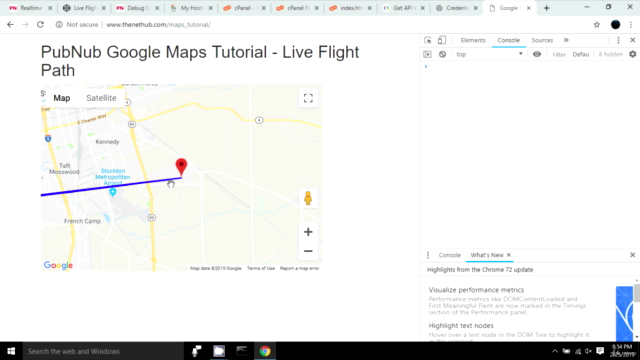This screenshot has height=360, width=640.
Task: Open the Chrome profile avatar
Action: 616,24
